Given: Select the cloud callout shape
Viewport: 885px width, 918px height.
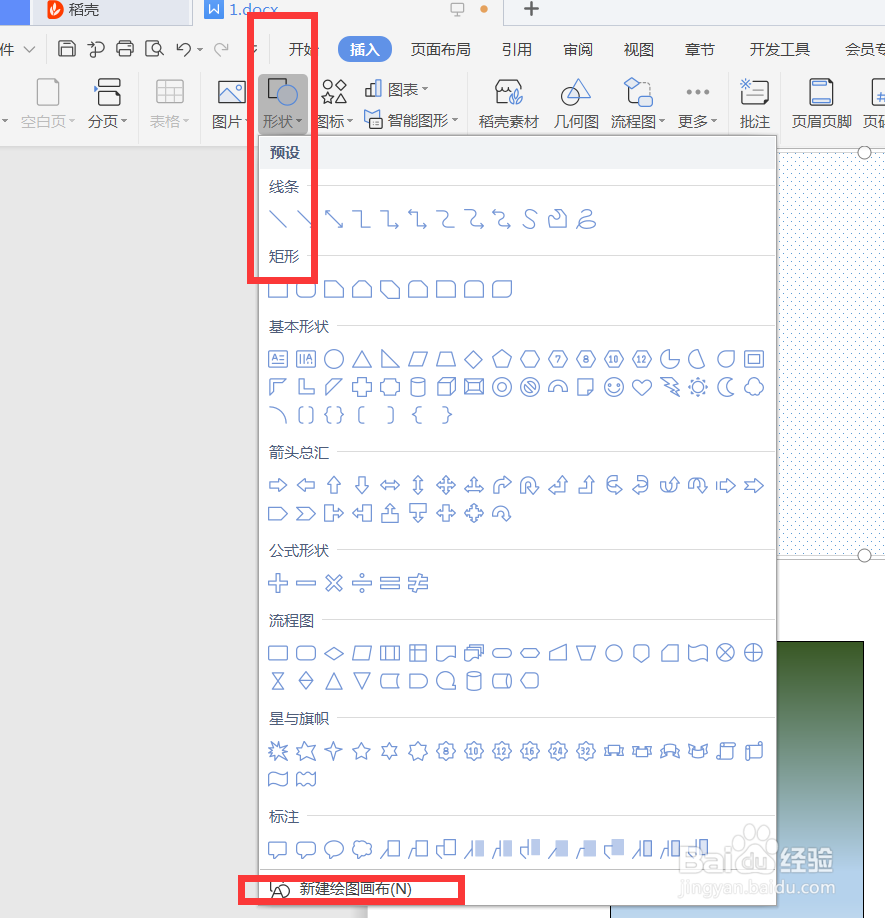Looking at the screenshot, I should click(362, 850).
